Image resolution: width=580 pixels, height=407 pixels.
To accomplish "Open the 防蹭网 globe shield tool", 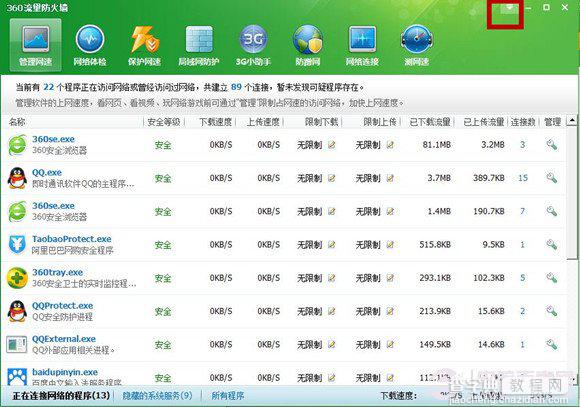I will point(308,45).
